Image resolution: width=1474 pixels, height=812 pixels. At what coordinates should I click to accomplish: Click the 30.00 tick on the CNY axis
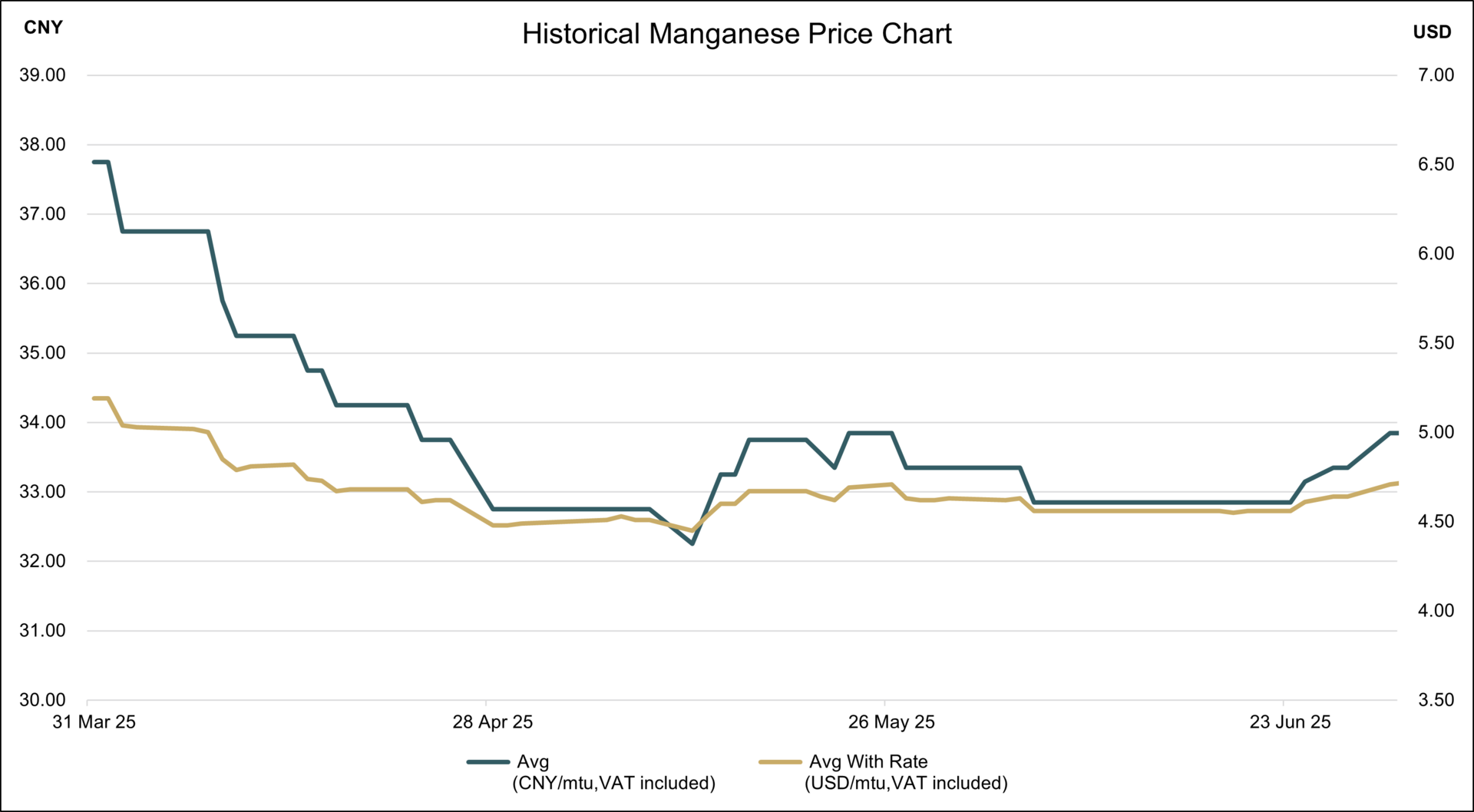pos(42,700)
